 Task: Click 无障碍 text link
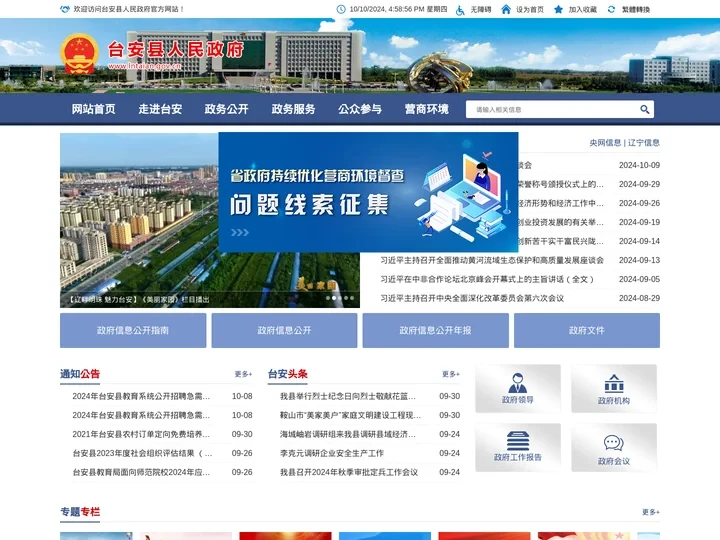pos(481,9)
